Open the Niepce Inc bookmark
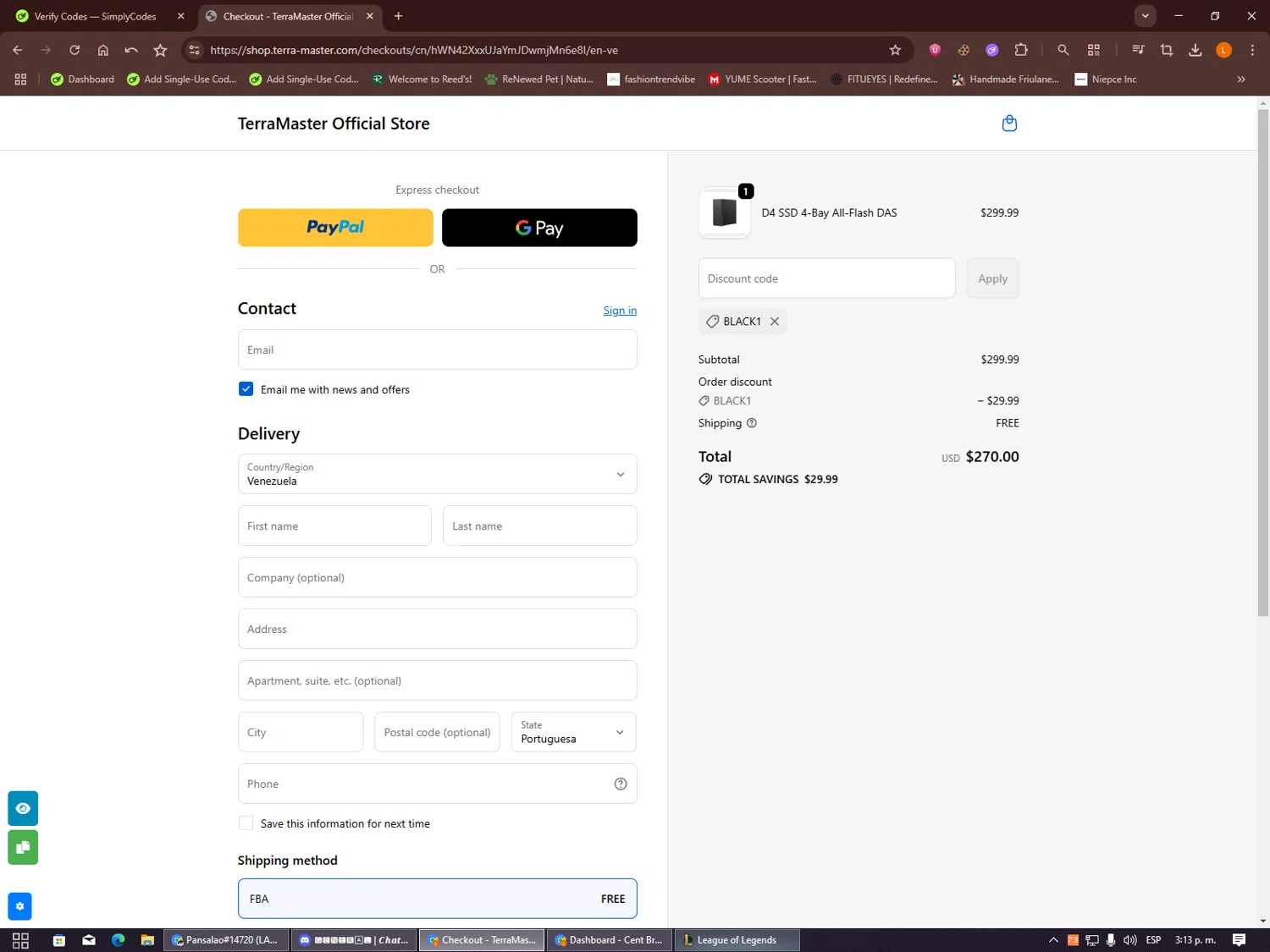 tap(1105, 79)
